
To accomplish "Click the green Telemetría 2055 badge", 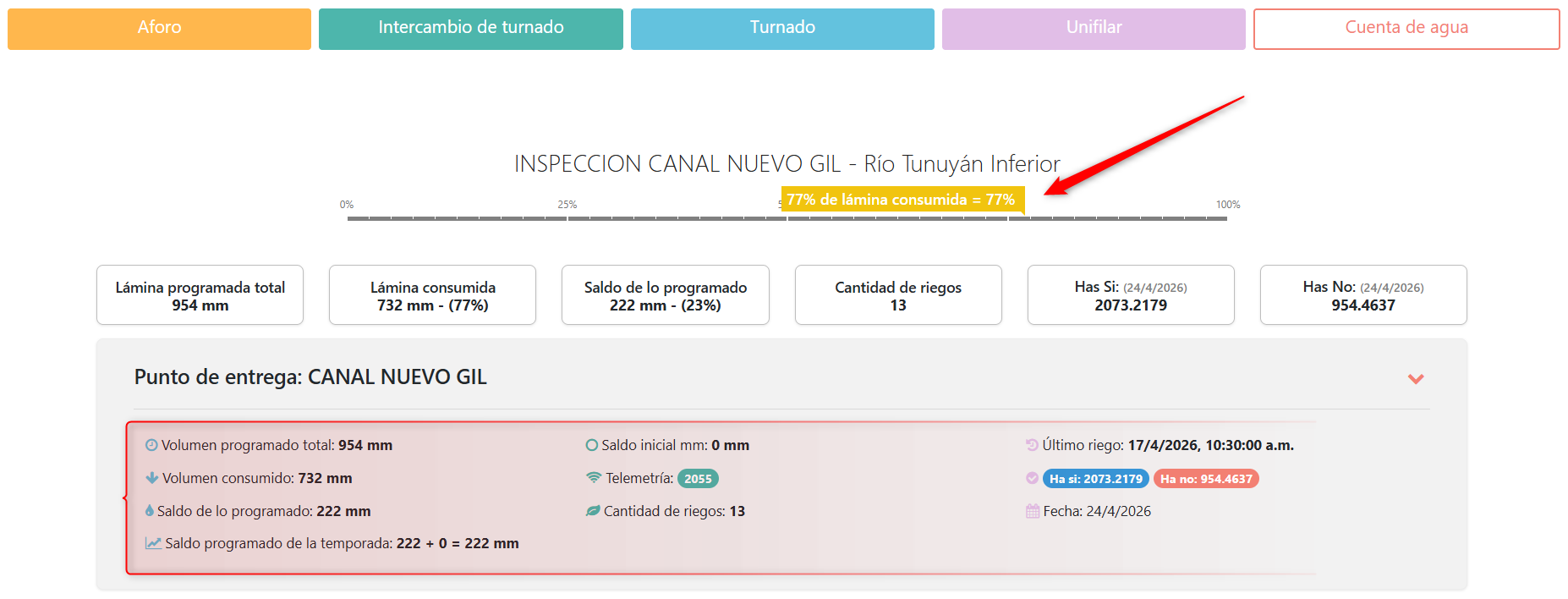I will tap(698, 479).
